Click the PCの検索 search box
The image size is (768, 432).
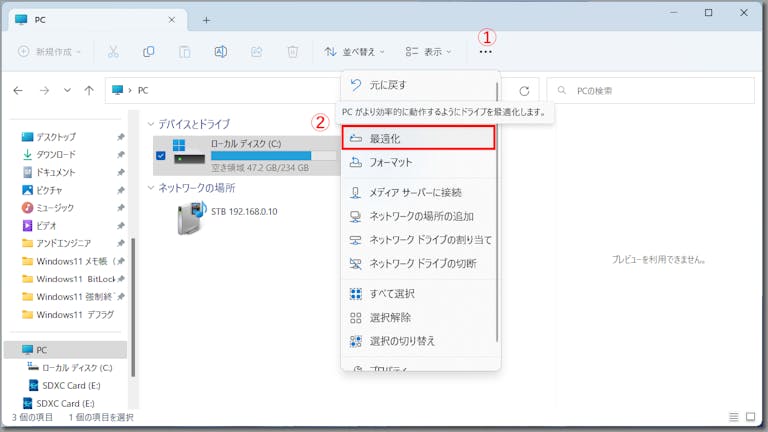650,91
